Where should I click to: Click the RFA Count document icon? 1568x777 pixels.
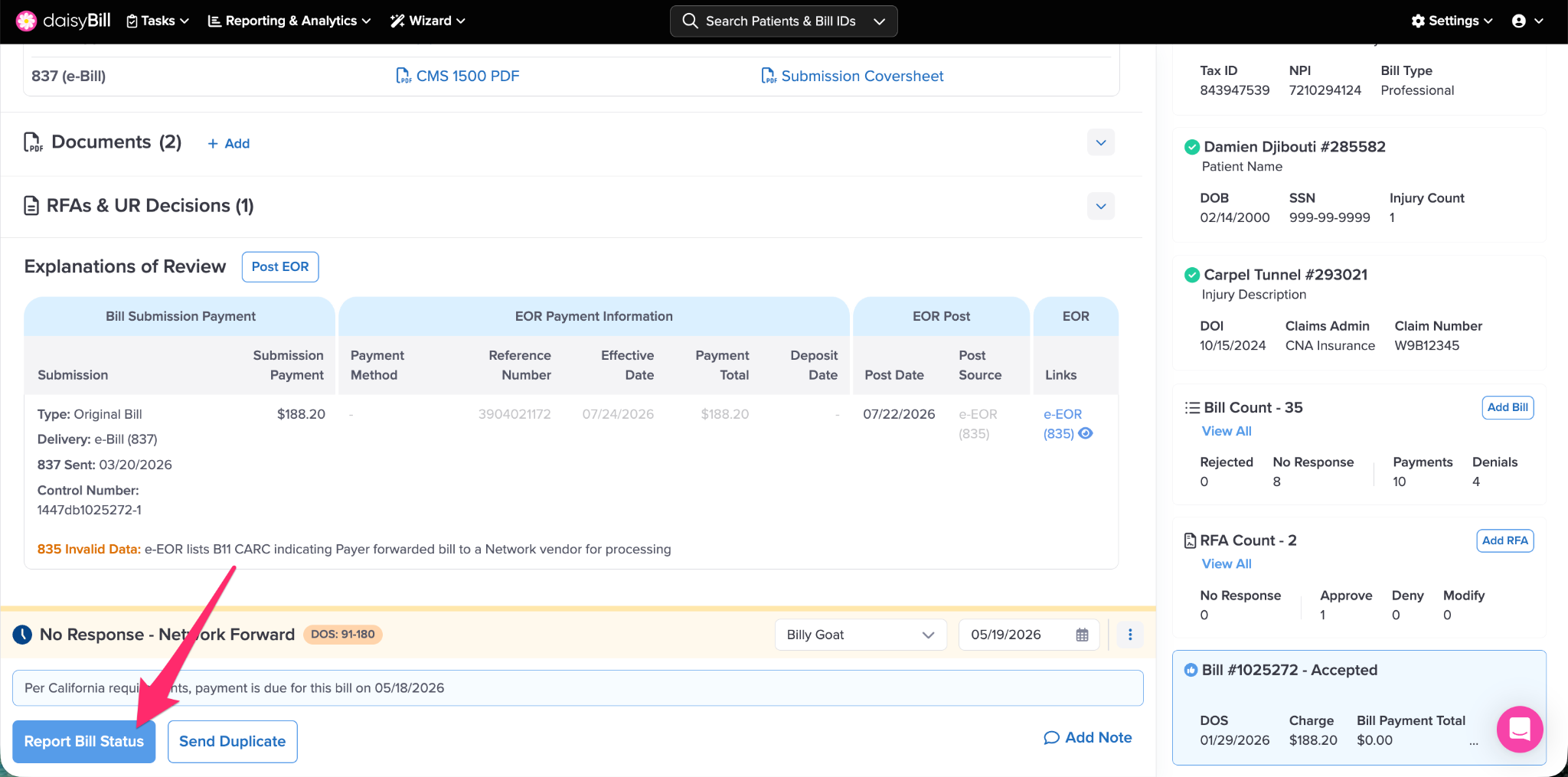1190,540
